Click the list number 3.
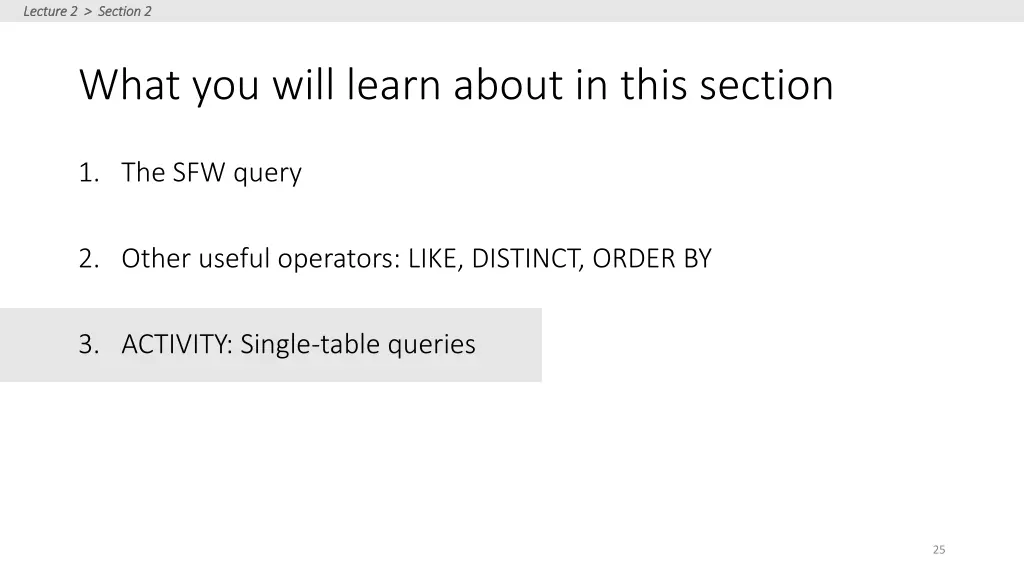Screen dimensions: 1024x576 (89, 344)
